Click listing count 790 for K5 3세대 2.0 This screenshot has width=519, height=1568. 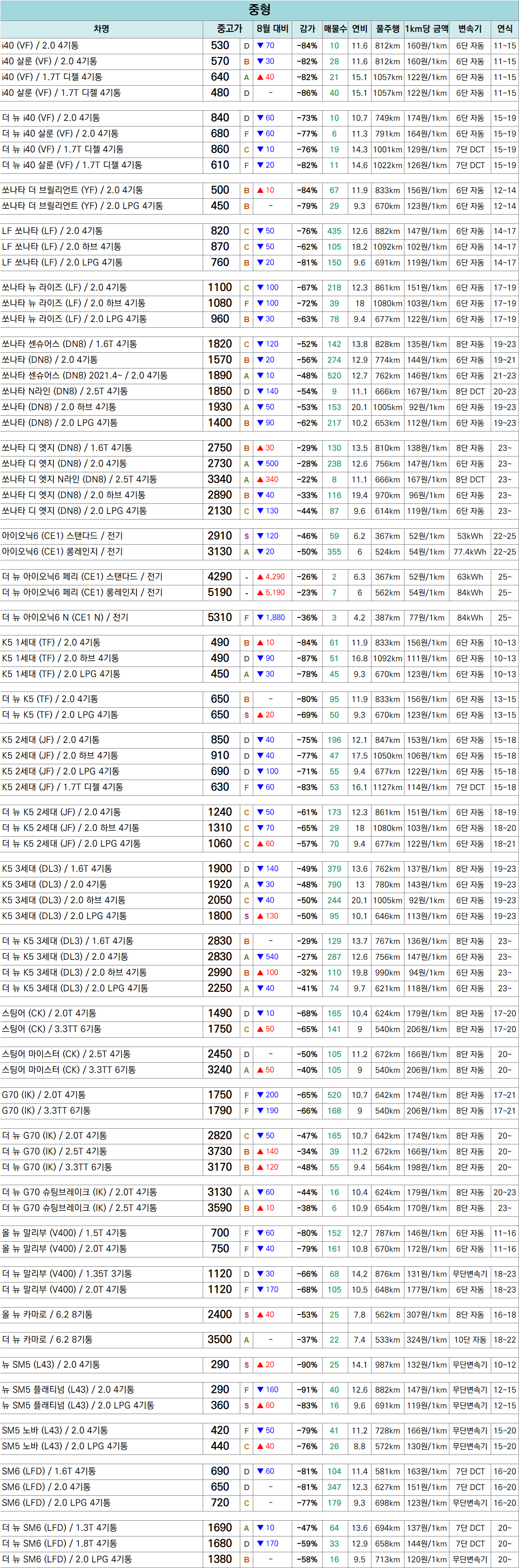coord(334,884)
